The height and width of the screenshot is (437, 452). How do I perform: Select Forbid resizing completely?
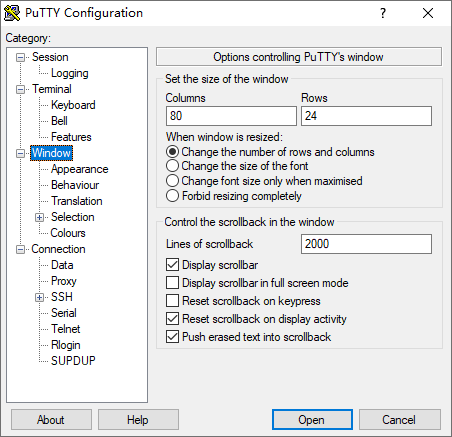tap(234, 196)
